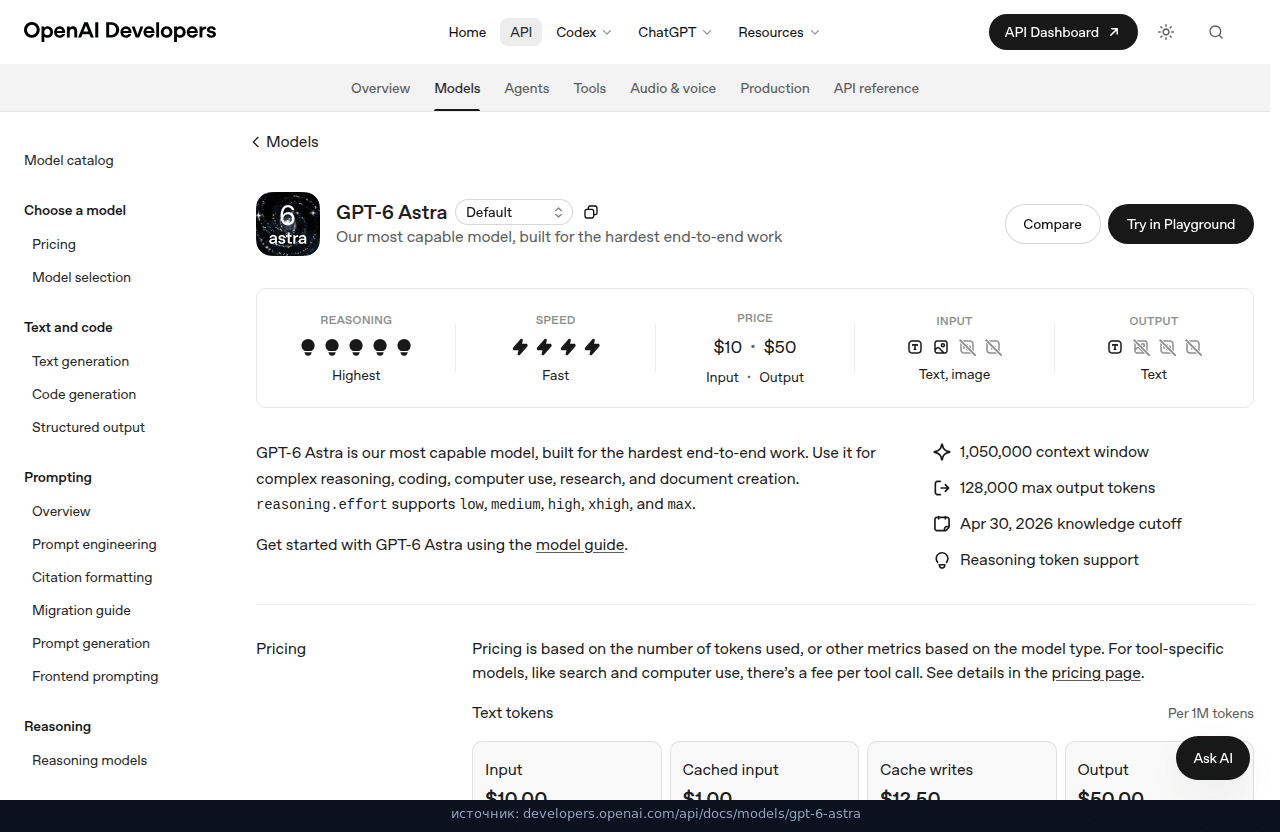1280x832 pixels.
Task: Open Frontend prompting in sidebar
Action: pos(95,676)
